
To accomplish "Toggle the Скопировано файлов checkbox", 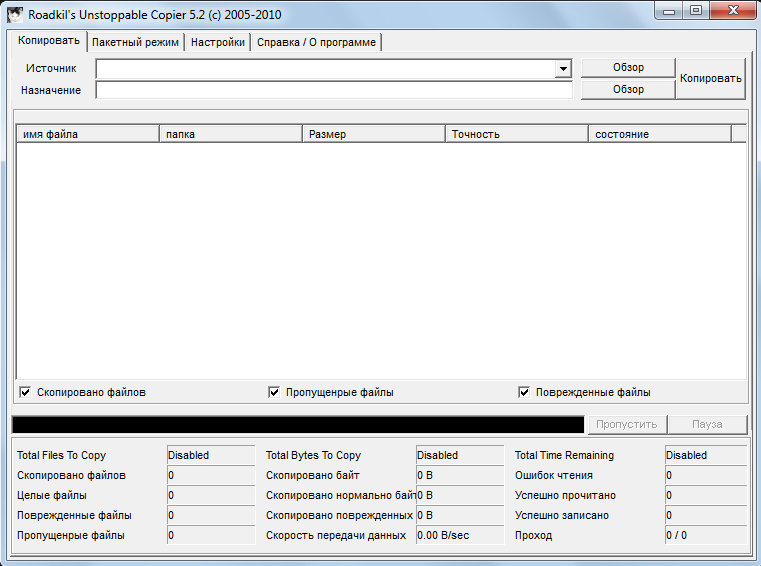I will point(25,392).
